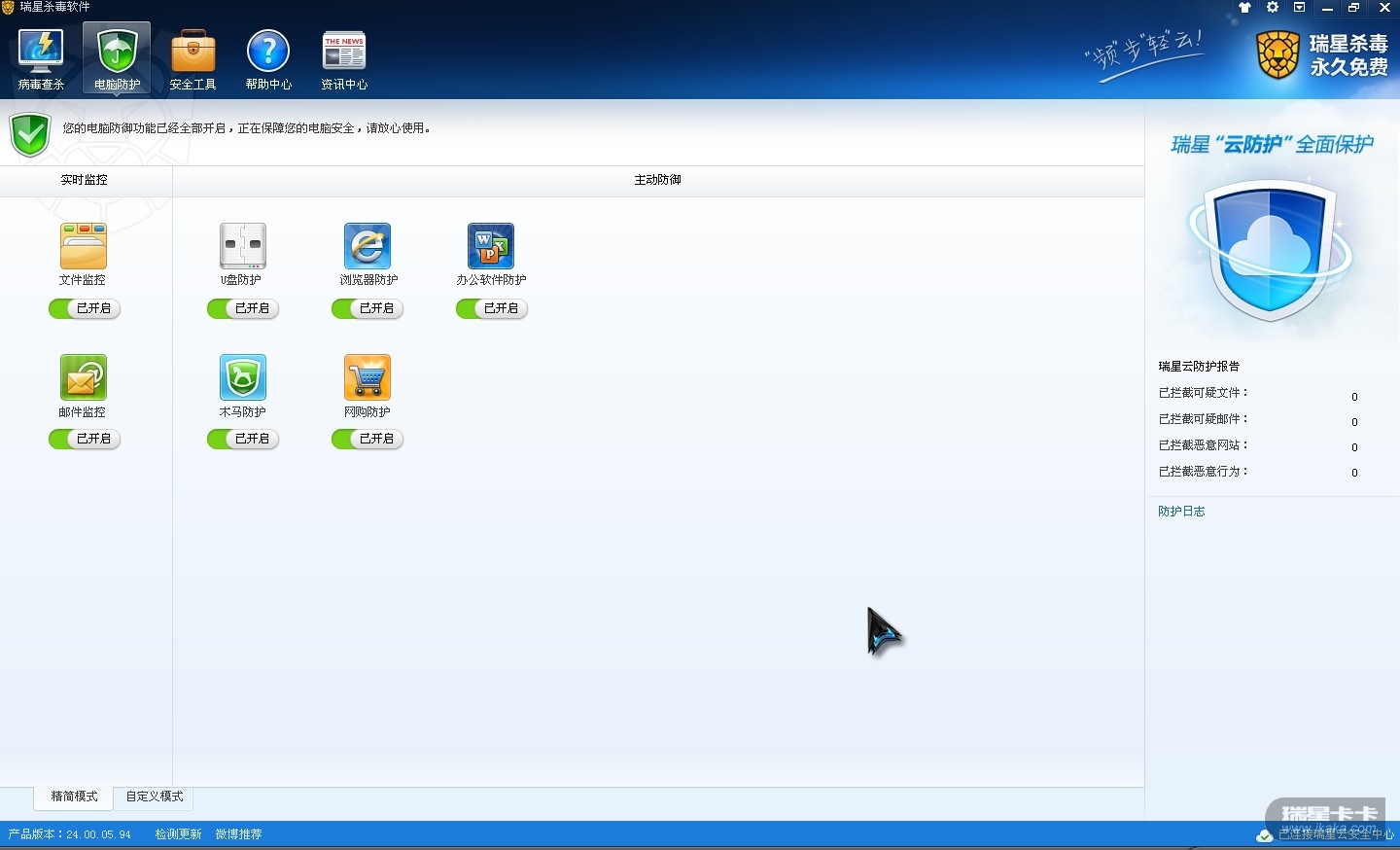Click the cloud protection shield graphic
This screenshot has width=1400, height=850.
click(x=1270, y=250)
